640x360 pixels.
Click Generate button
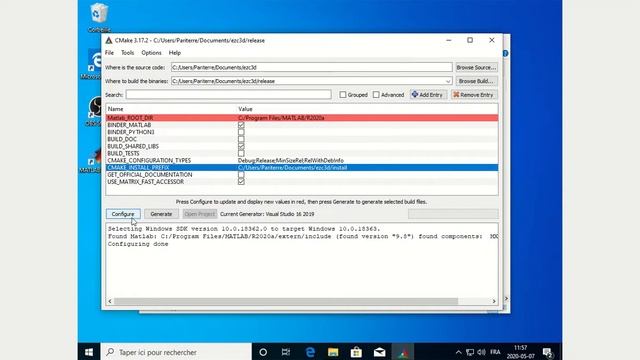[x=161, y=214]
